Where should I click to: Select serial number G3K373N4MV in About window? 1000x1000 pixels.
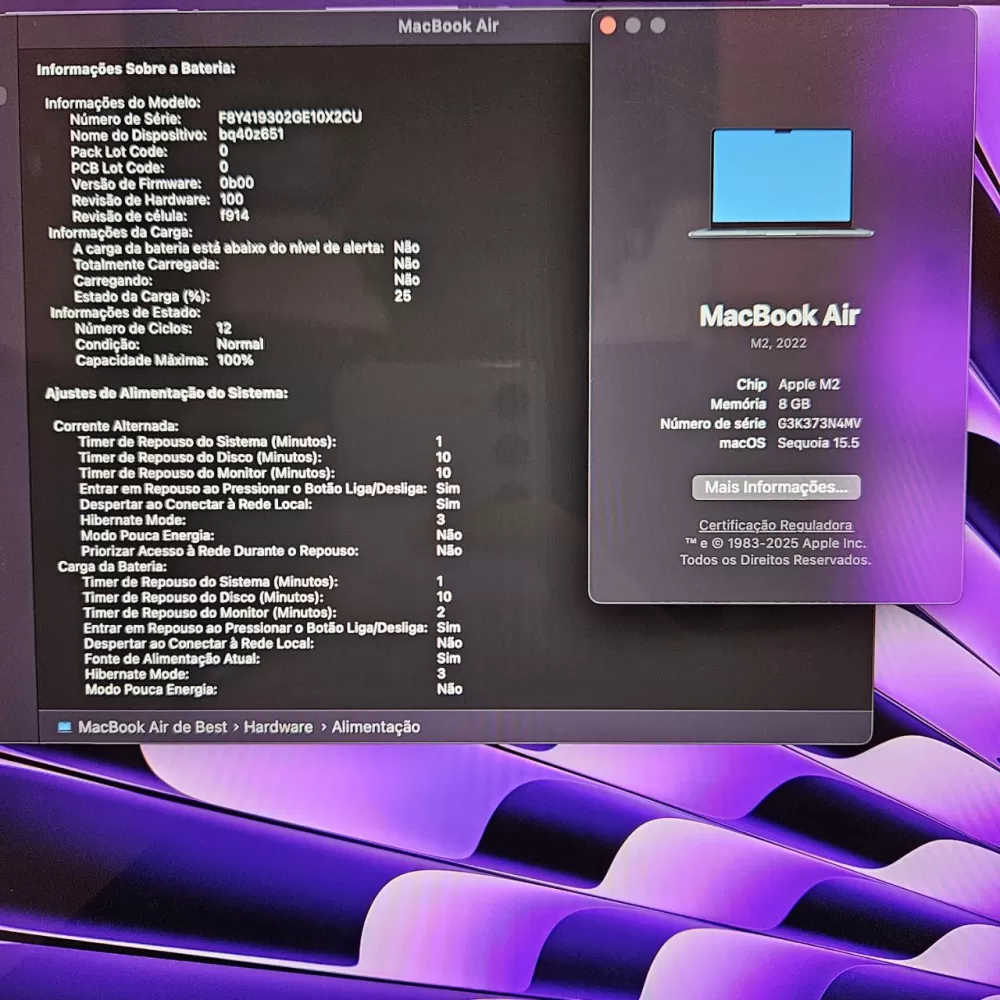pyautogui.click(x=820, y=423)
